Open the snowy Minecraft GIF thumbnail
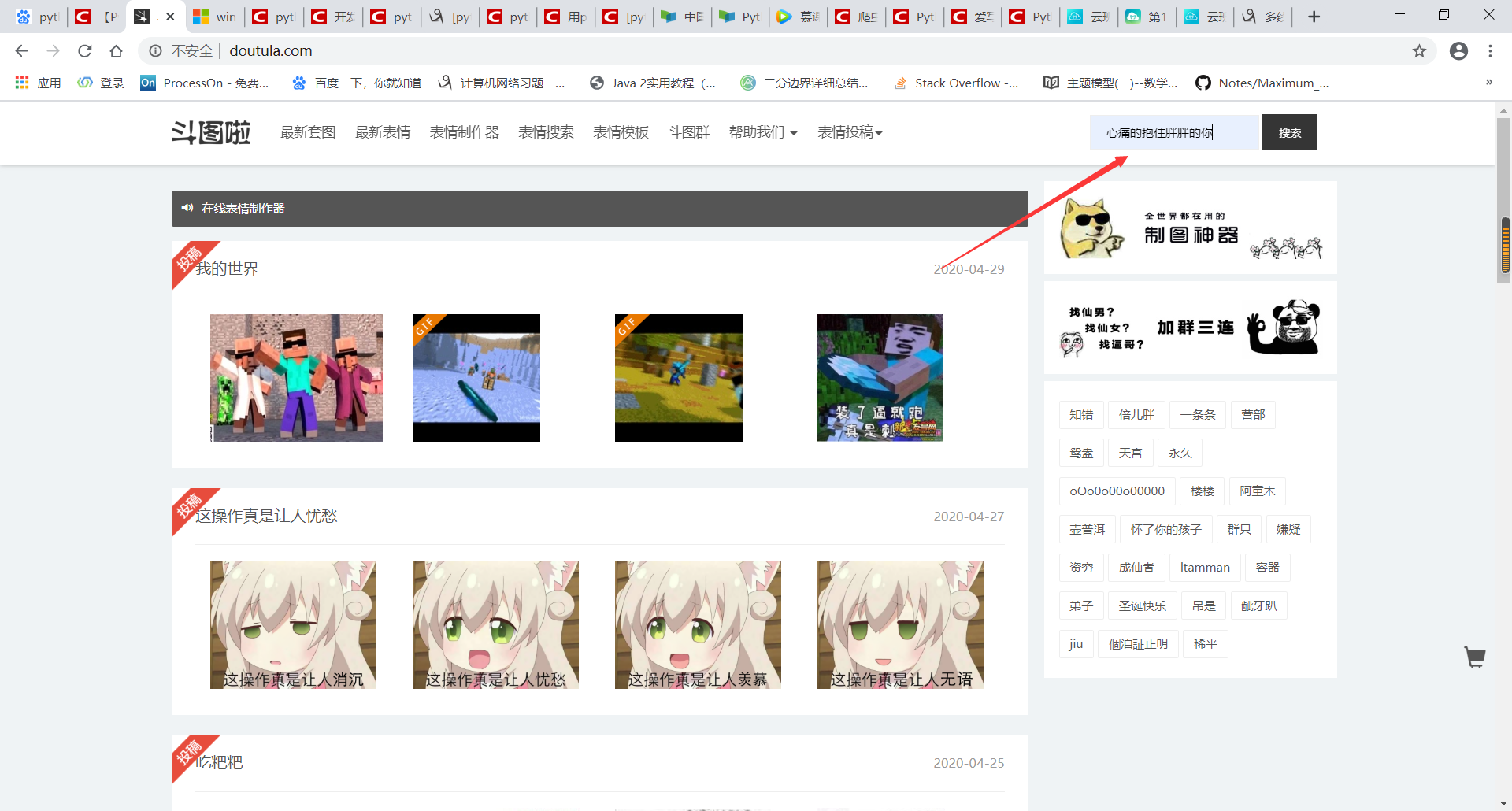 (476, 378)
